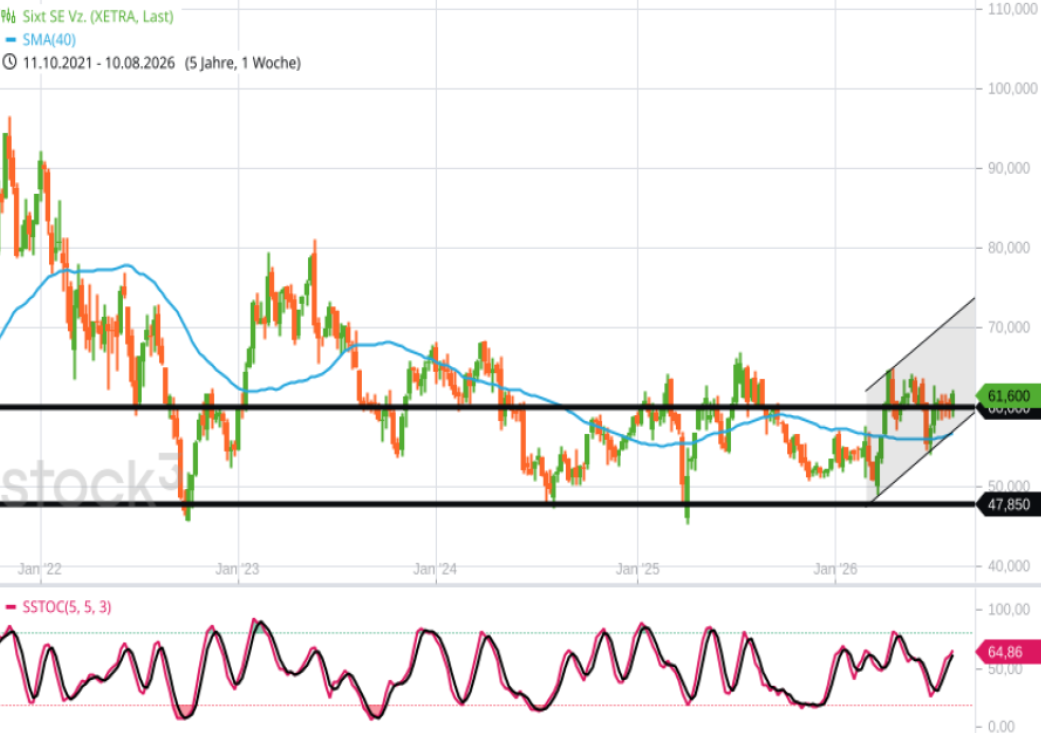This screenshot has height=733, width=1041.
Task: Click the pink SSTOC legend marker
Action: (x=10, y=607)
